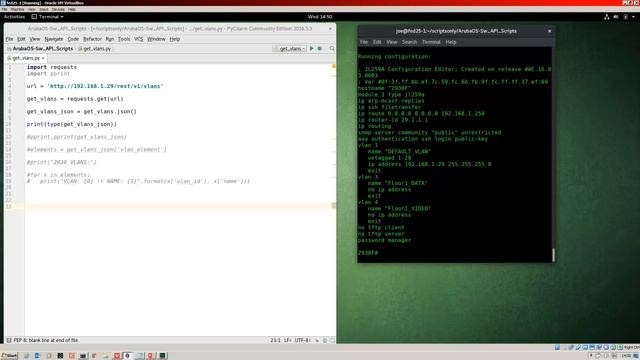Run the get_vlans configuration
This screenshot has height=360, width=640.
pos(311,49)
